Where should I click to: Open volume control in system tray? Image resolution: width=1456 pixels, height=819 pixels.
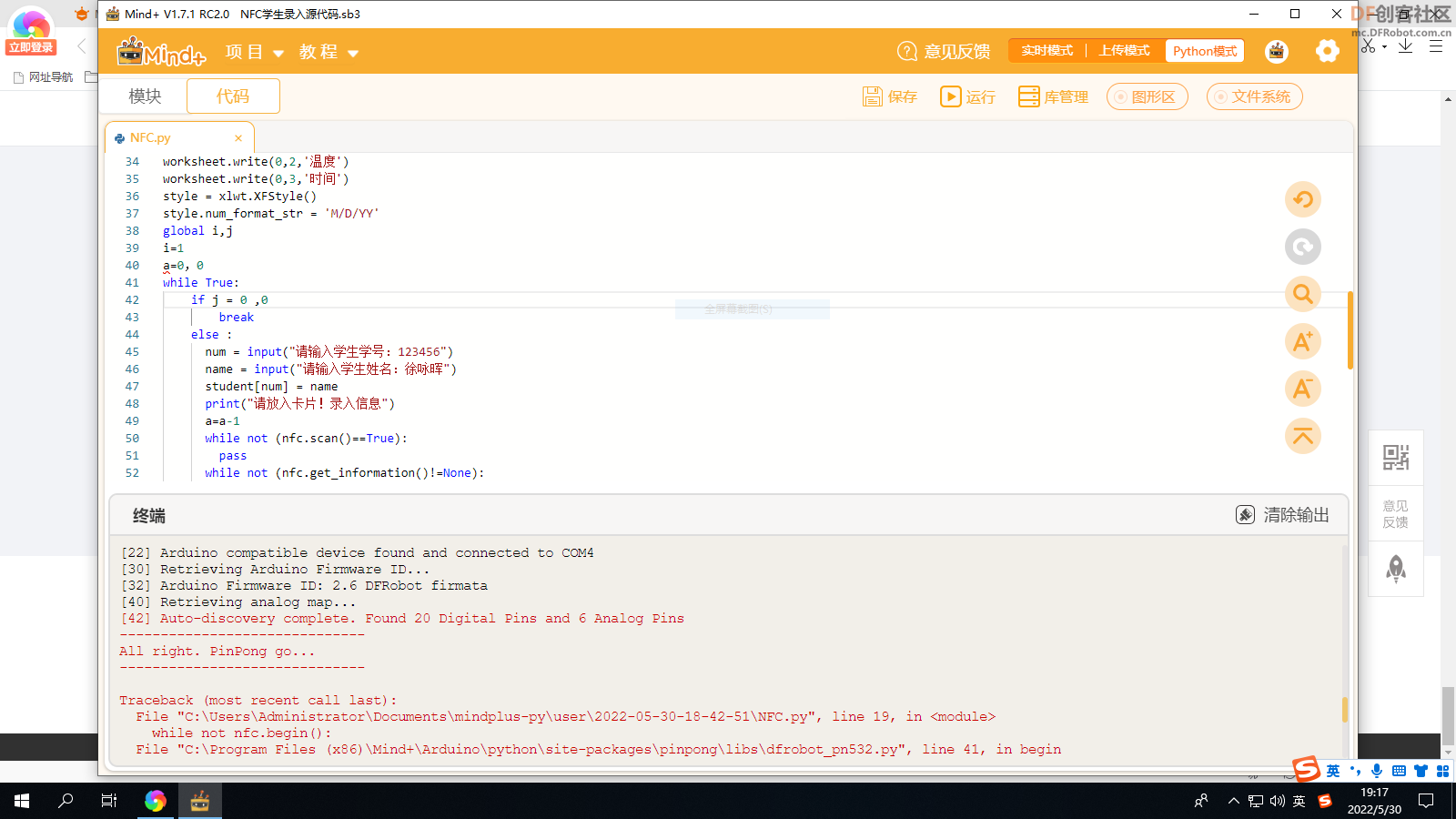[1278, 801]
